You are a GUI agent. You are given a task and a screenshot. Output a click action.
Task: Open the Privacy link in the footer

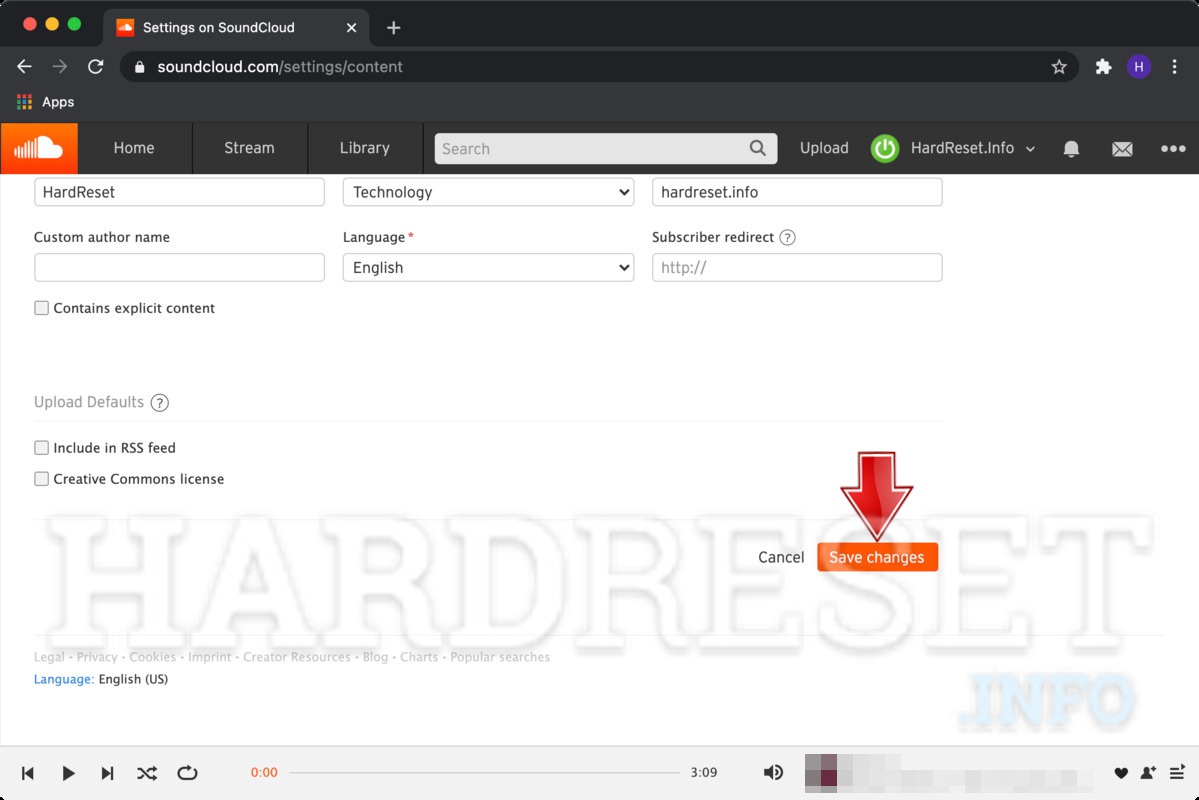(x=98, y=657)
